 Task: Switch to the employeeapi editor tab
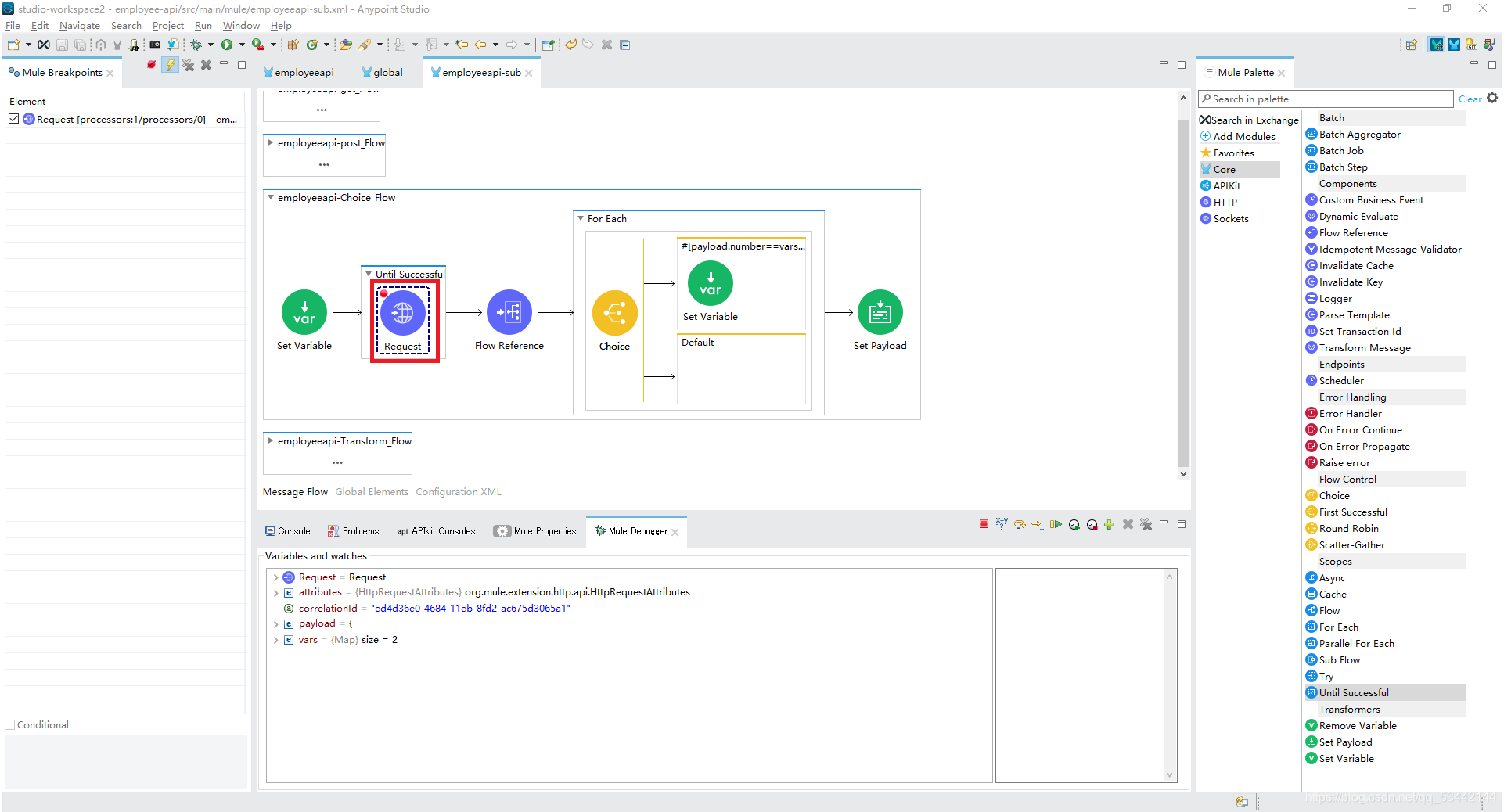coord(298,72)
